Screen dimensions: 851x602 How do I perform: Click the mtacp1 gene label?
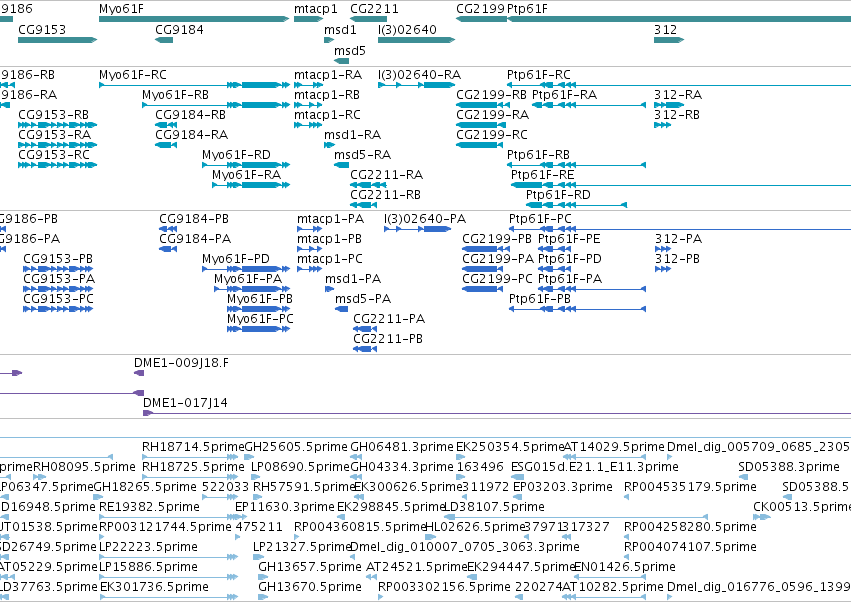point(315,9)
